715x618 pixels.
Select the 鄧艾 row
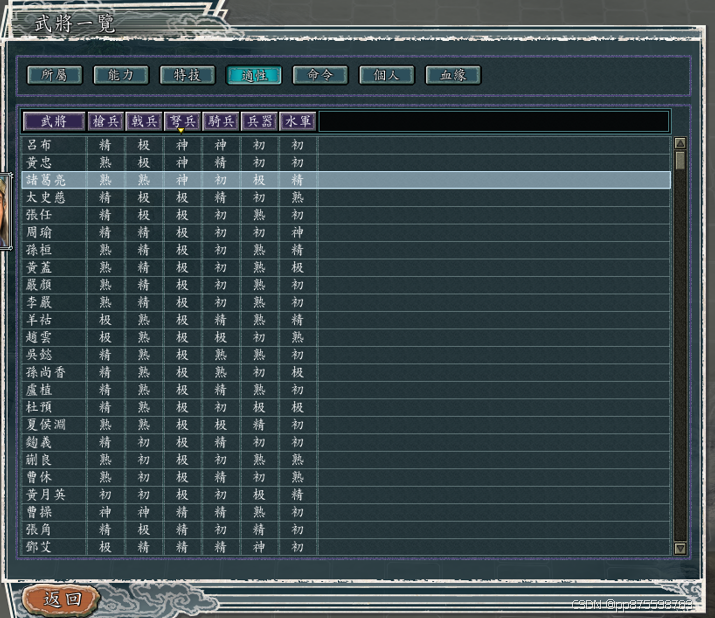pyautogui.click(x=346, y=547)
